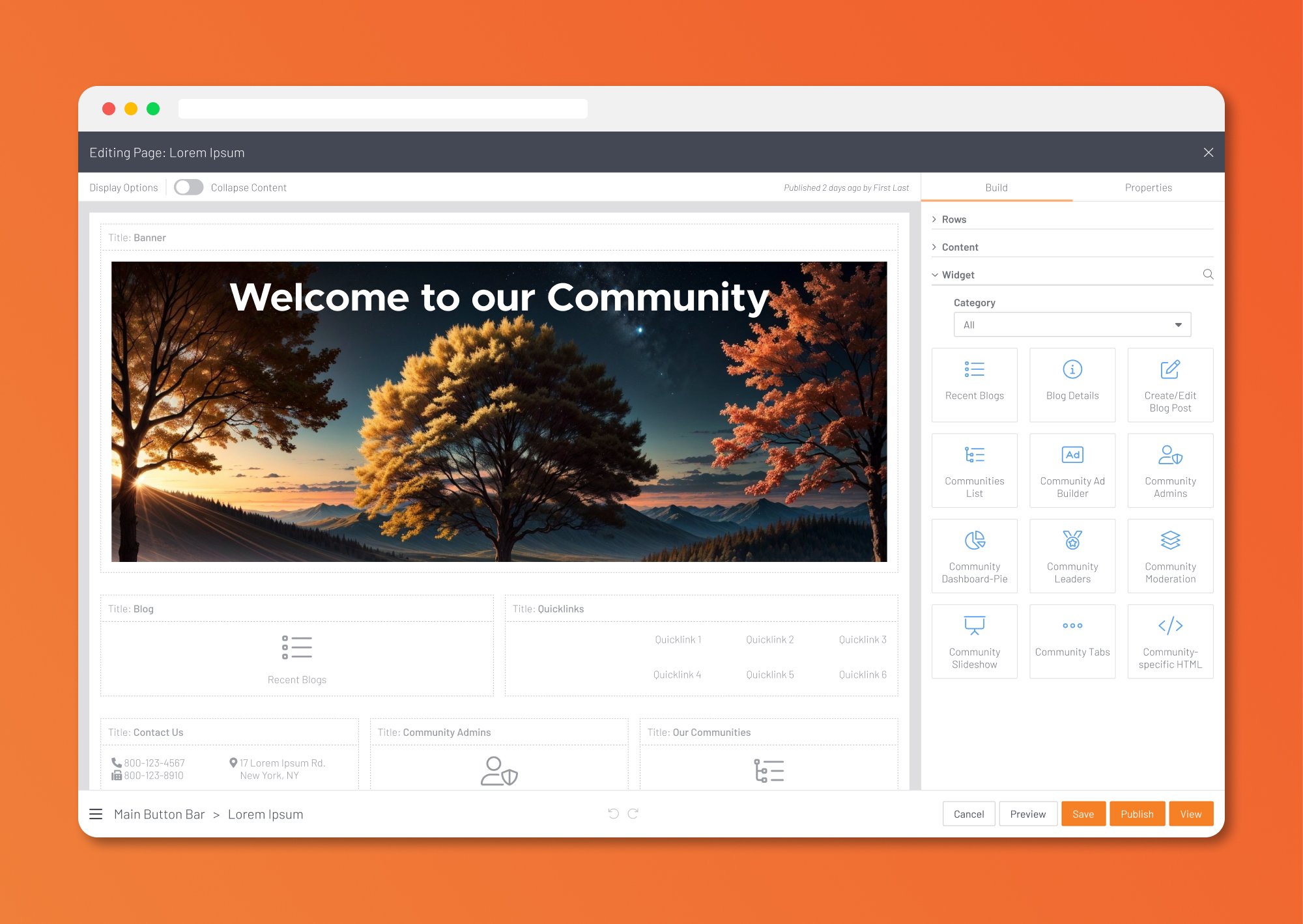
Task: Choose the Community Slideshow widget
Action: click(x=974, y=641)
